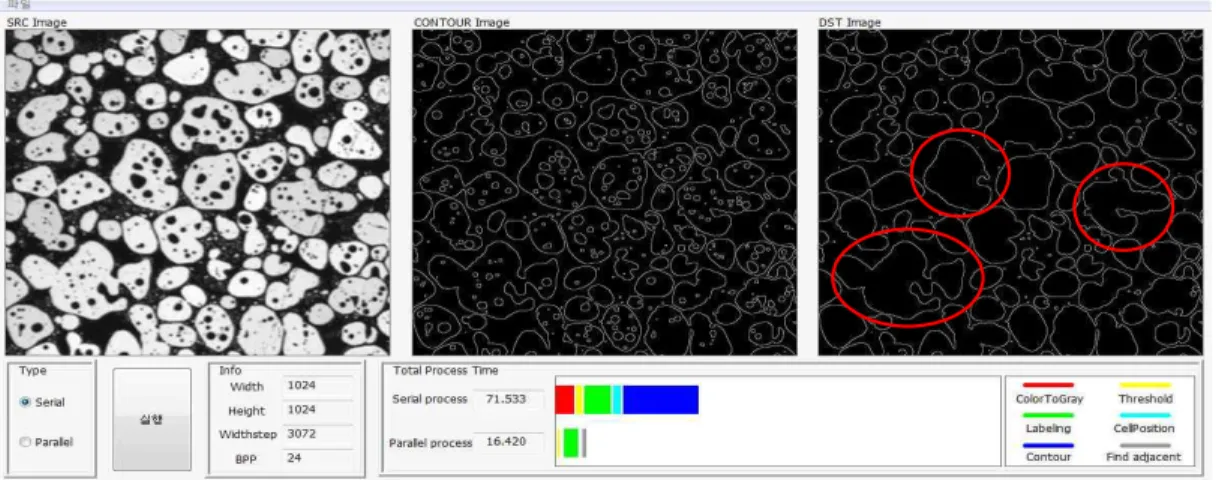Click the CellPosition legend entry
Viewport: 1216px width, 480px height.
coord(1145,422)
